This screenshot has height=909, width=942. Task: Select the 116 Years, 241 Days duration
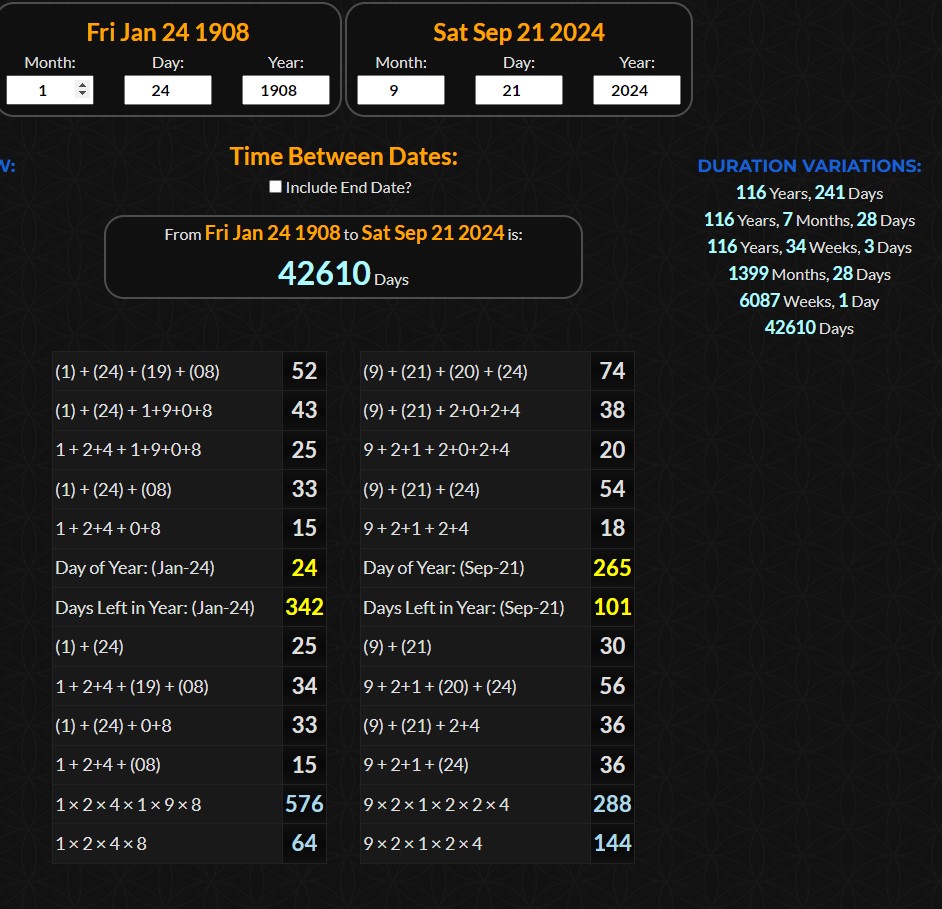point(809,193)
